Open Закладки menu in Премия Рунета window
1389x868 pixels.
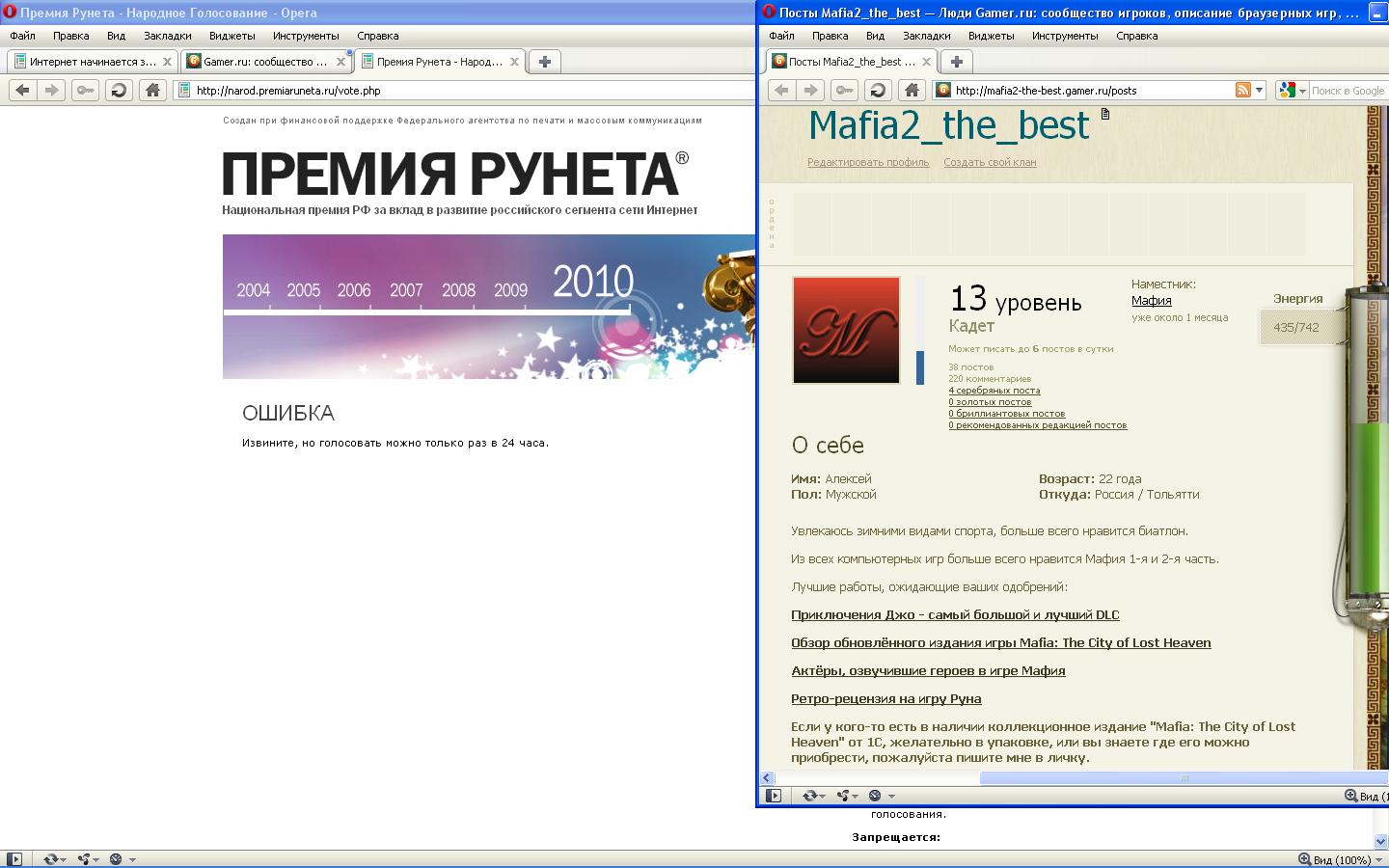168,36
